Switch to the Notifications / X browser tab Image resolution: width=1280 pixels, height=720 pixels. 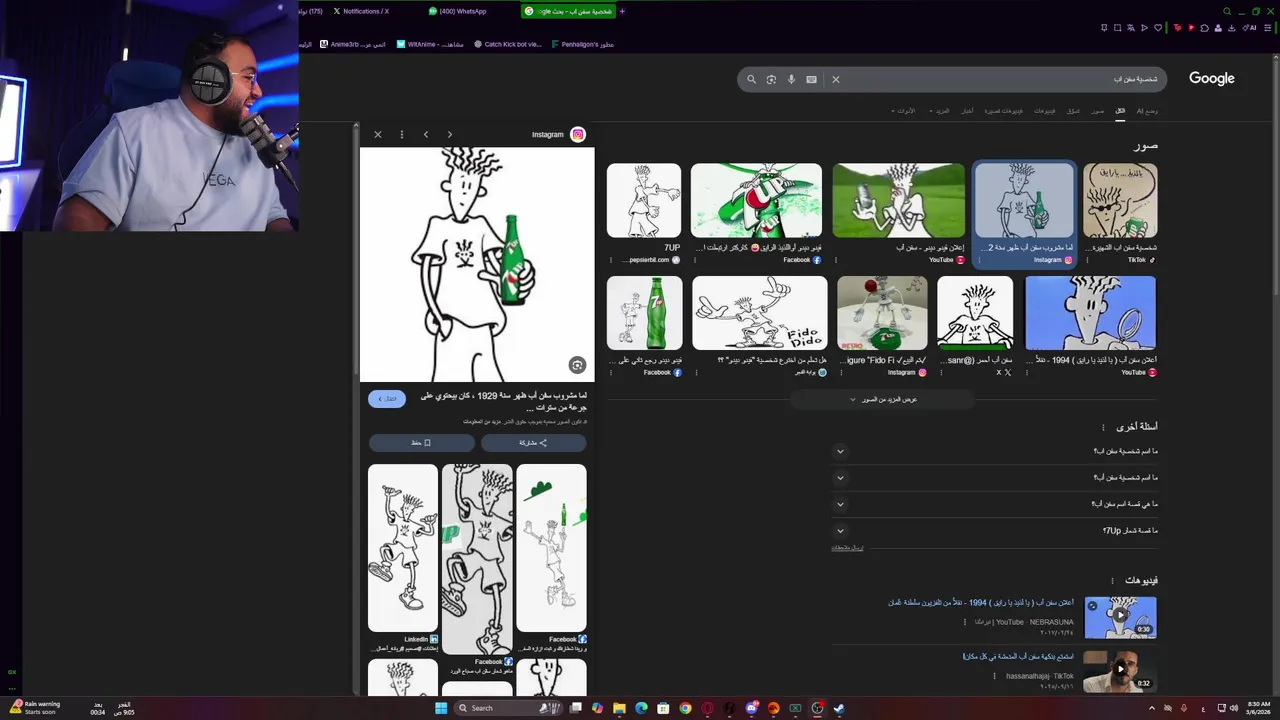pos(361,11)
